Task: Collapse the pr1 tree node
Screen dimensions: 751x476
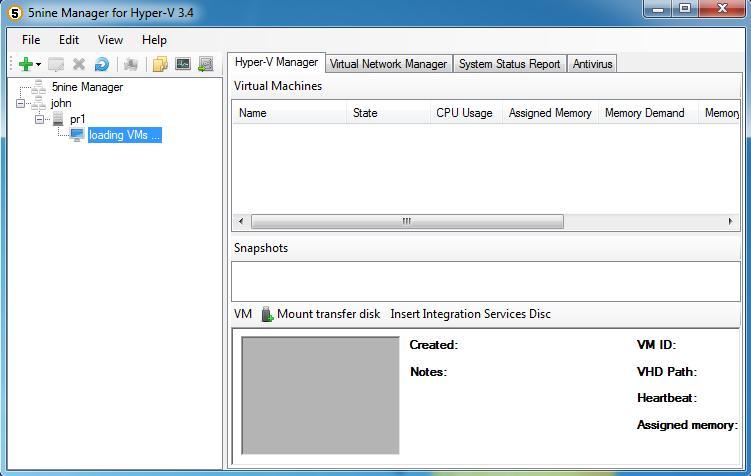Action: (39, 119)
